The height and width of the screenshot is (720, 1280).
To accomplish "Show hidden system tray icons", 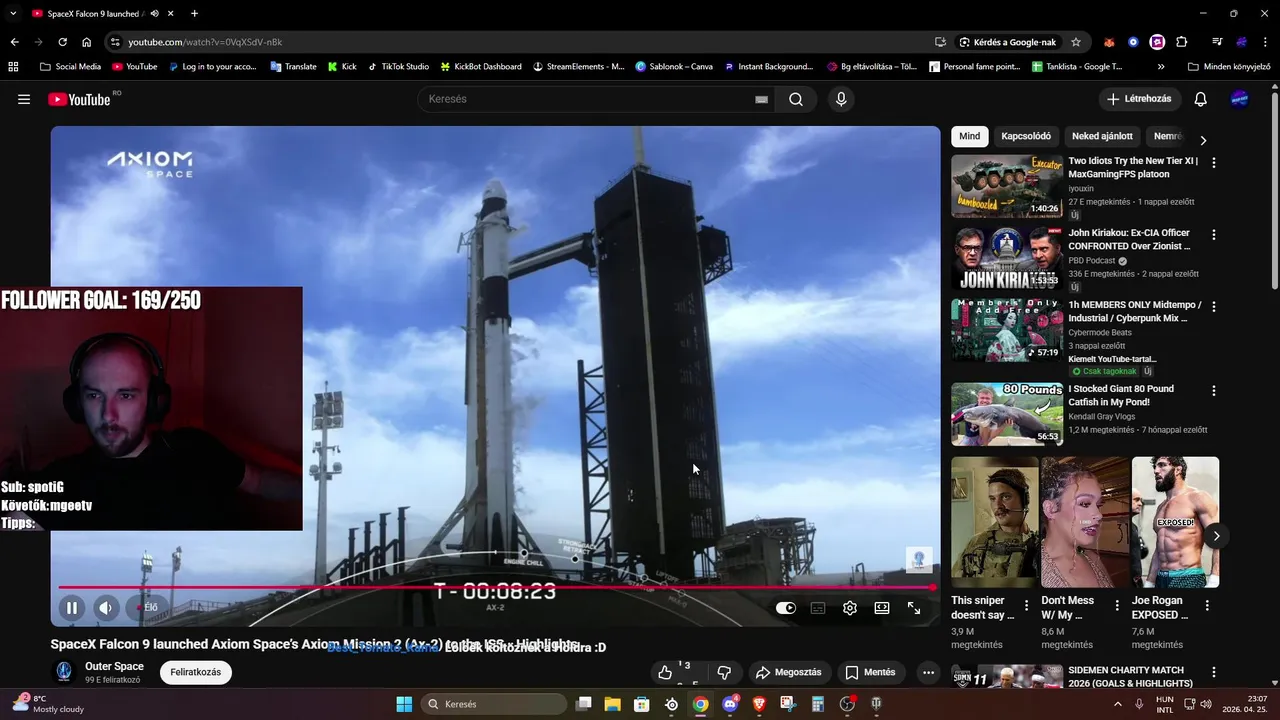I will point(1118,704).
